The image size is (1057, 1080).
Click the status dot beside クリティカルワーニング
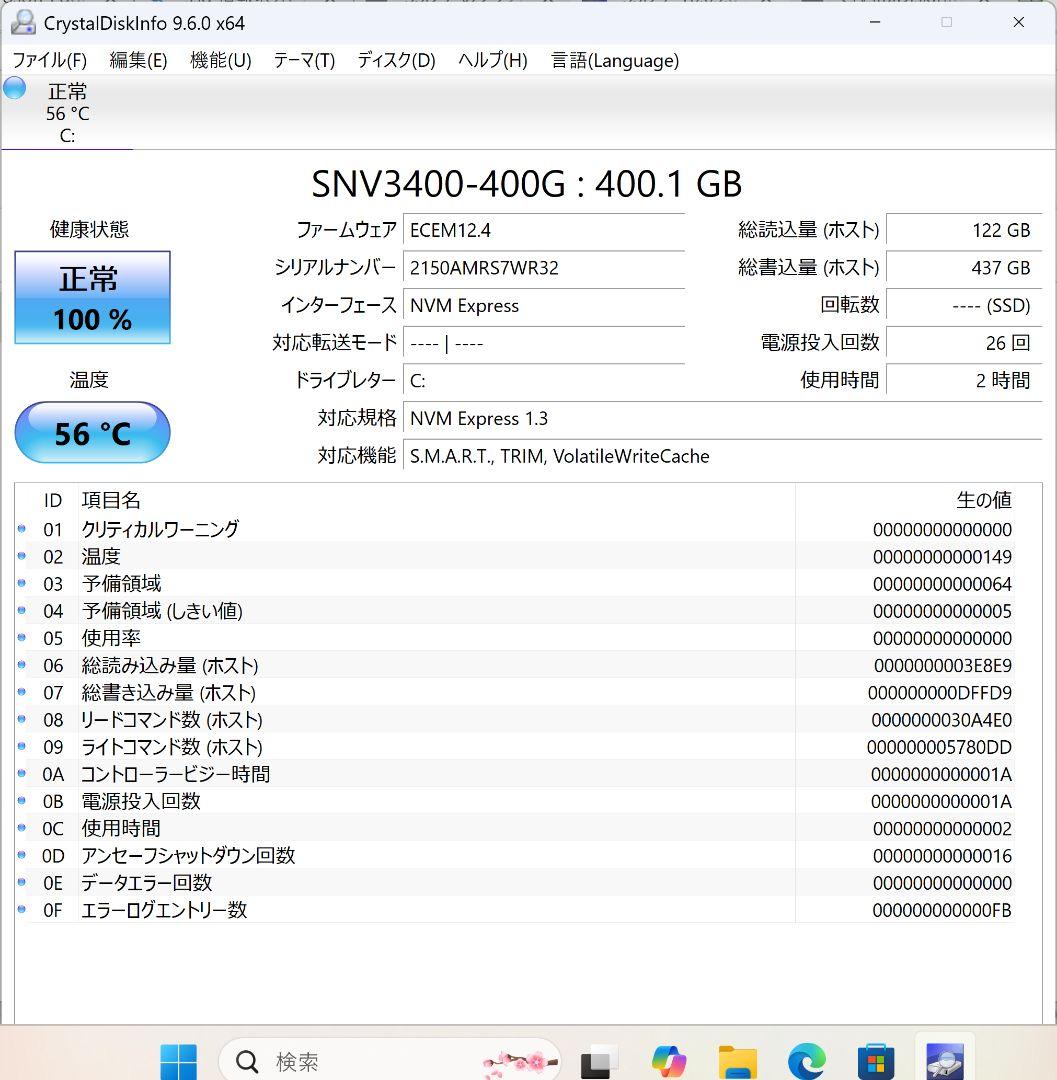click(x=23, y=529)
